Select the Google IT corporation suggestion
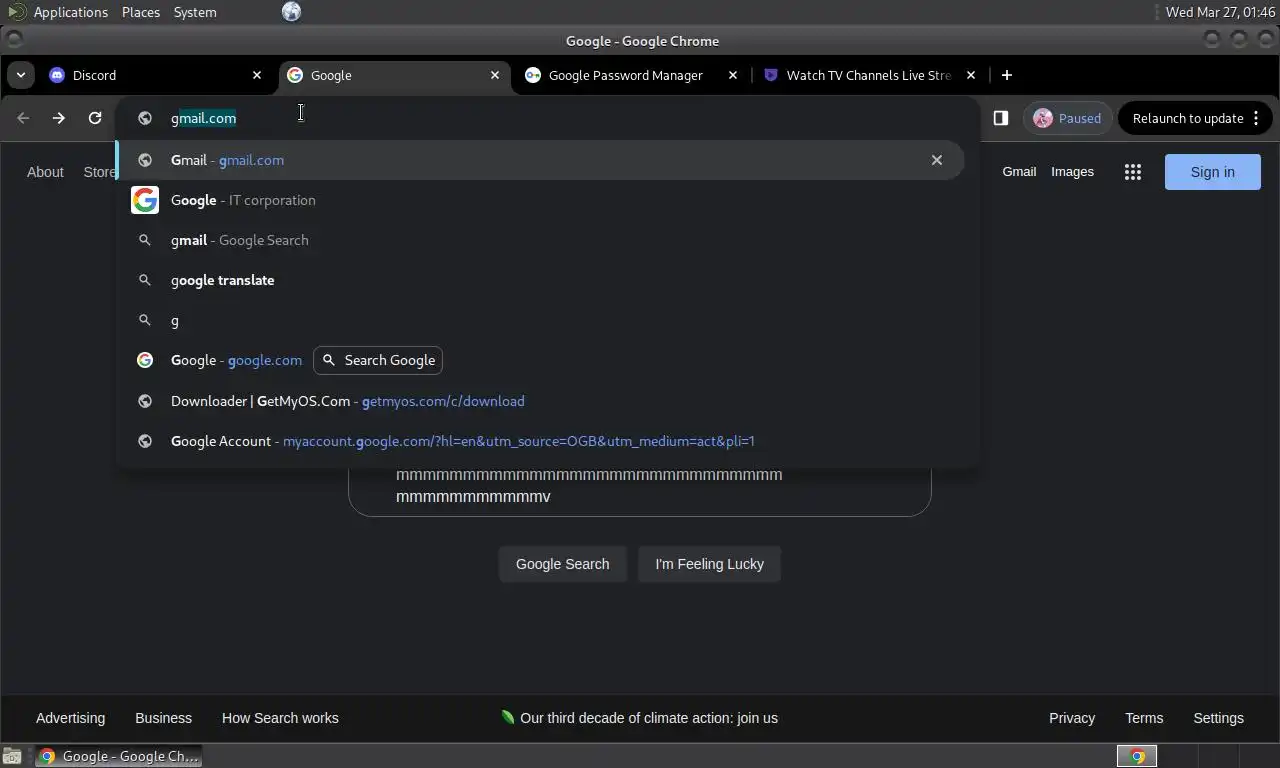Screen dimensions: 1280x768 540,200
